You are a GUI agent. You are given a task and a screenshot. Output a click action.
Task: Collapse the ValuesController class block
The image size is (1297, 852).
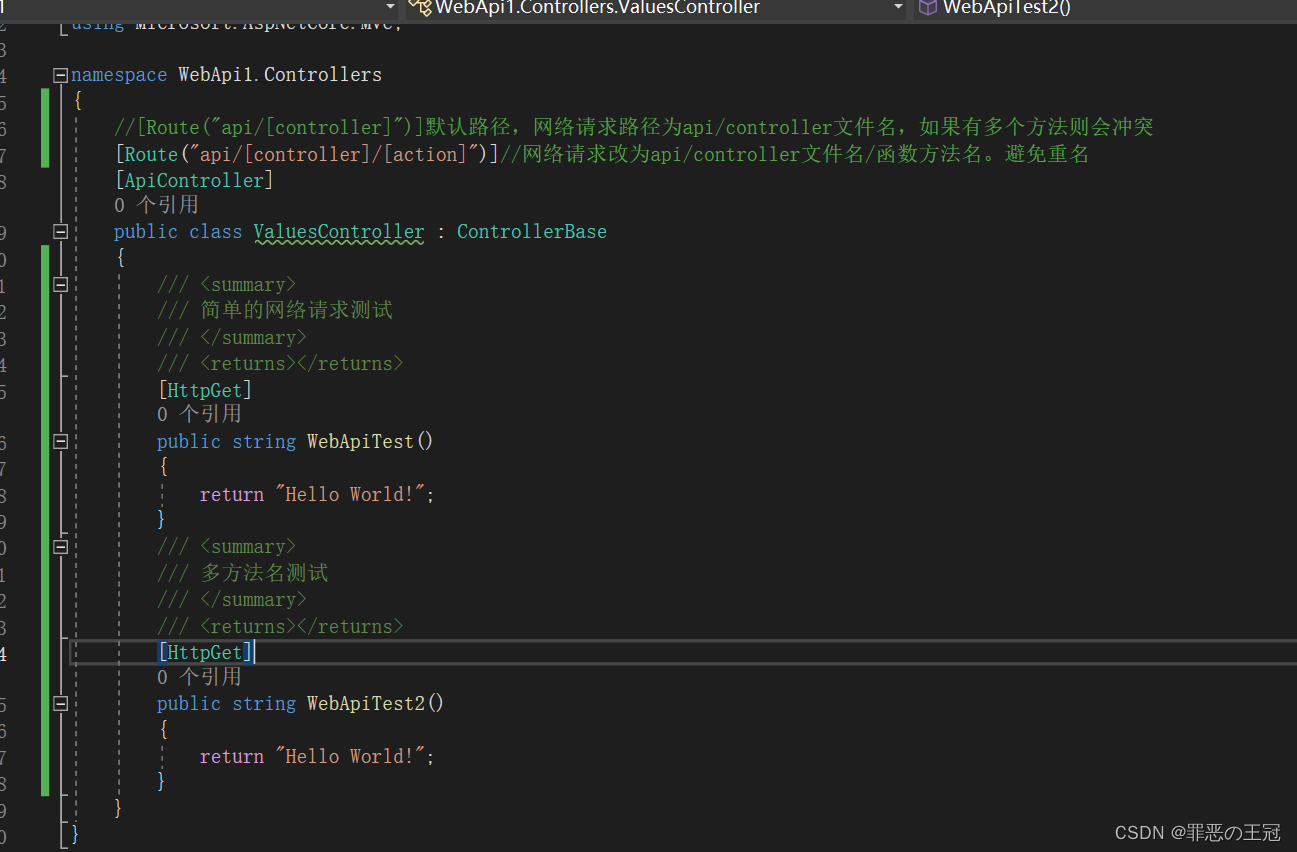60,232
